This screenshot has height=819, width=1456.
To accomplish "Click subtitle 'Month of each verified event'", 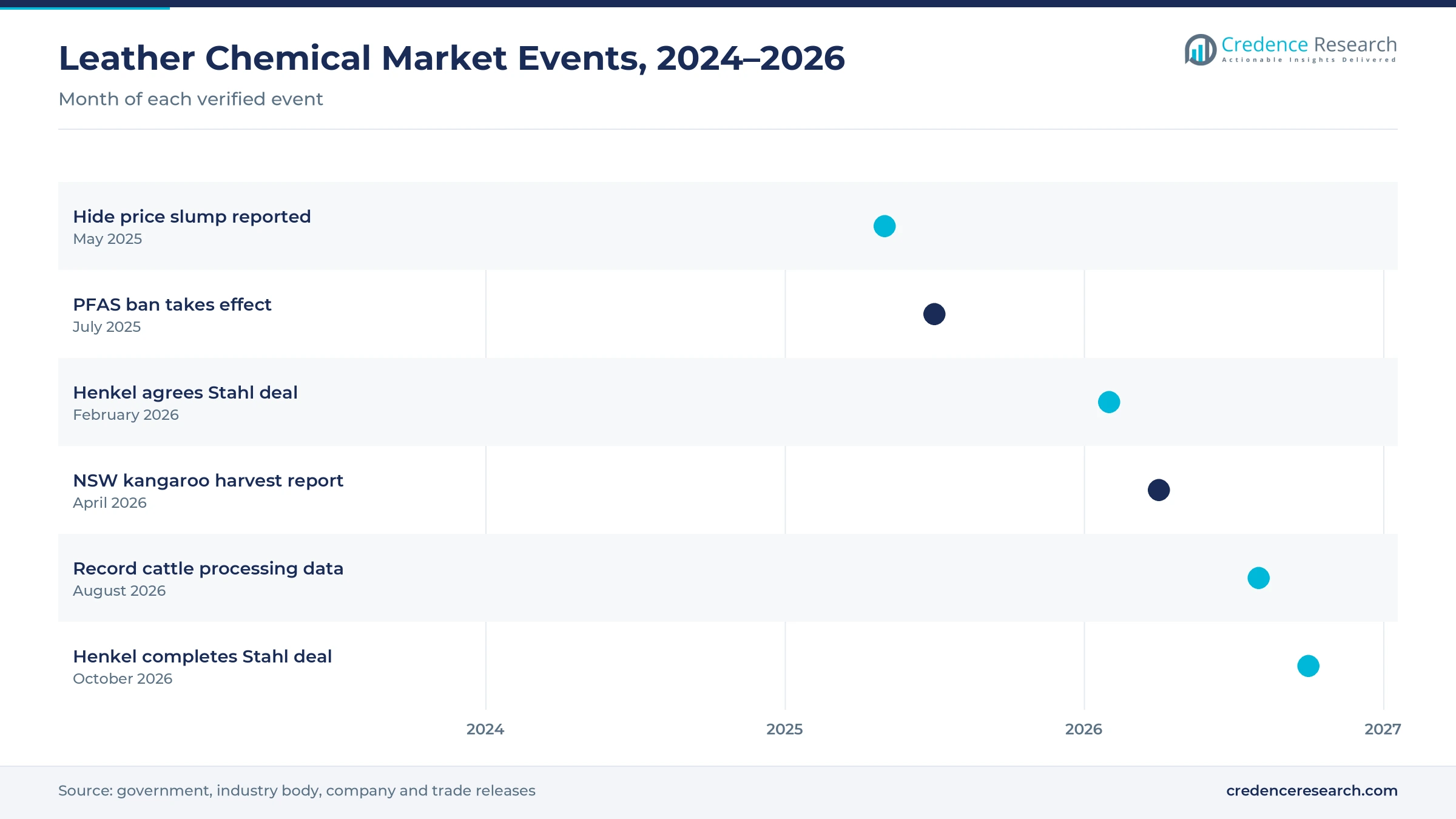I will click(x=190, y=99).
